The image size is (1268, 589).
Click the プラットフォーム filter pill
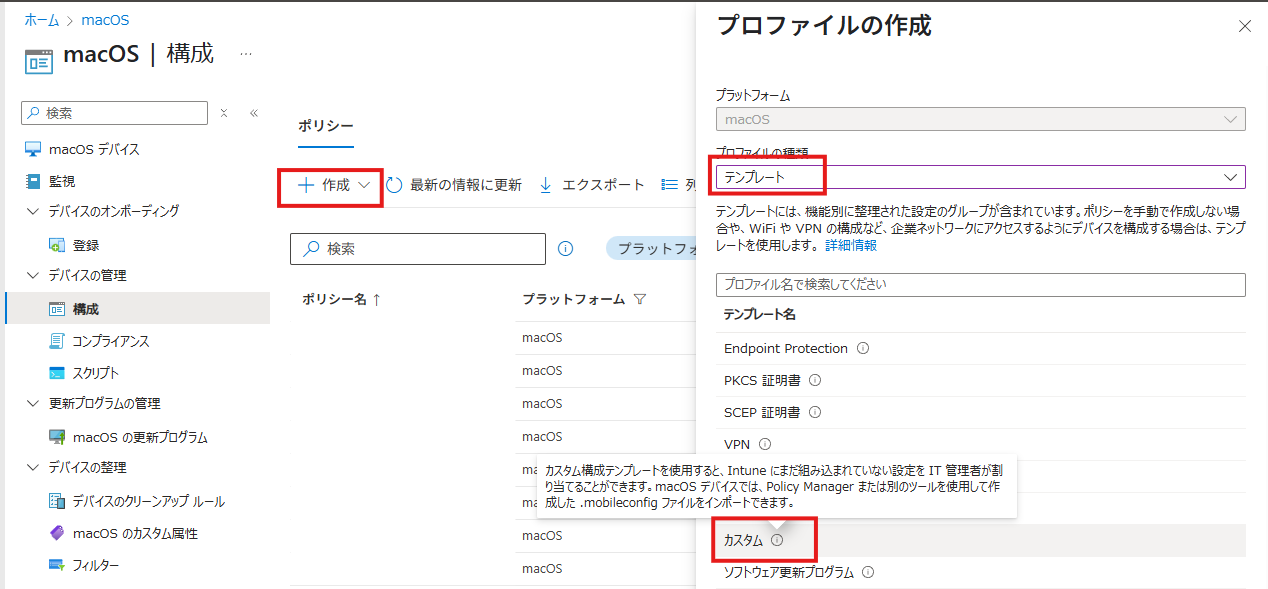[652, 248]
